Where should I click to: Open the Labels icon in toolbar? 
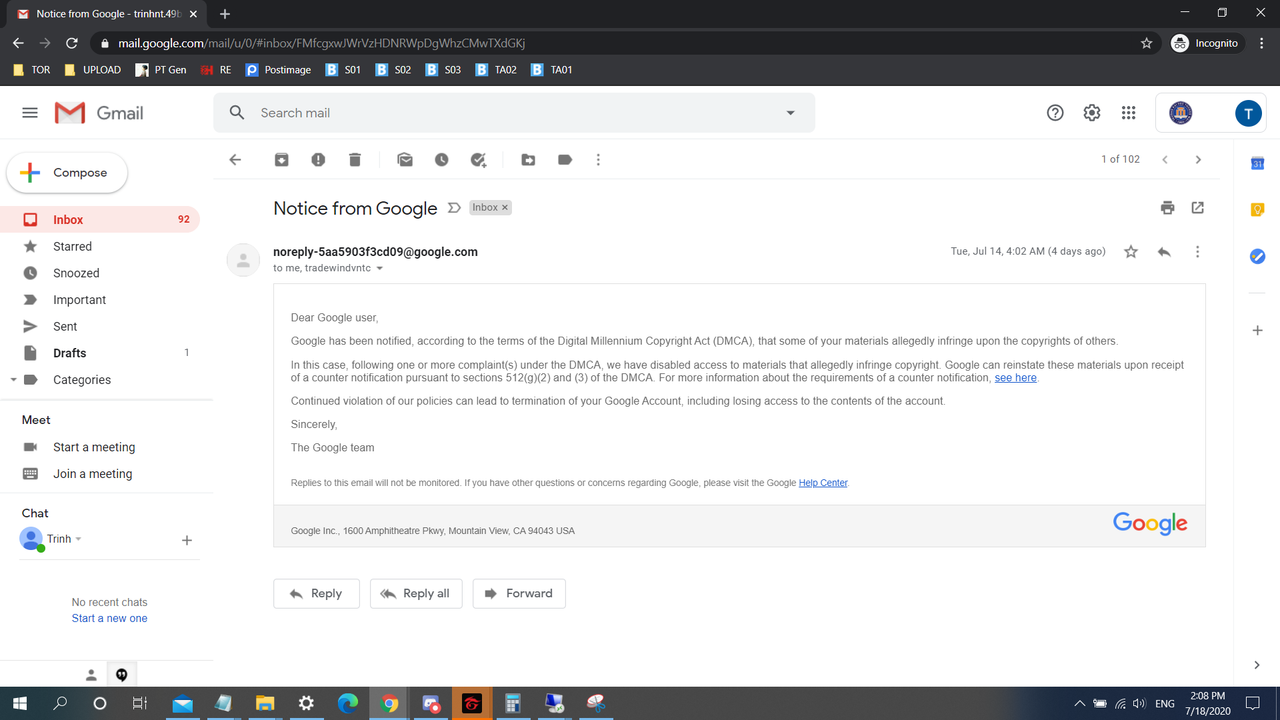(565, 160)
